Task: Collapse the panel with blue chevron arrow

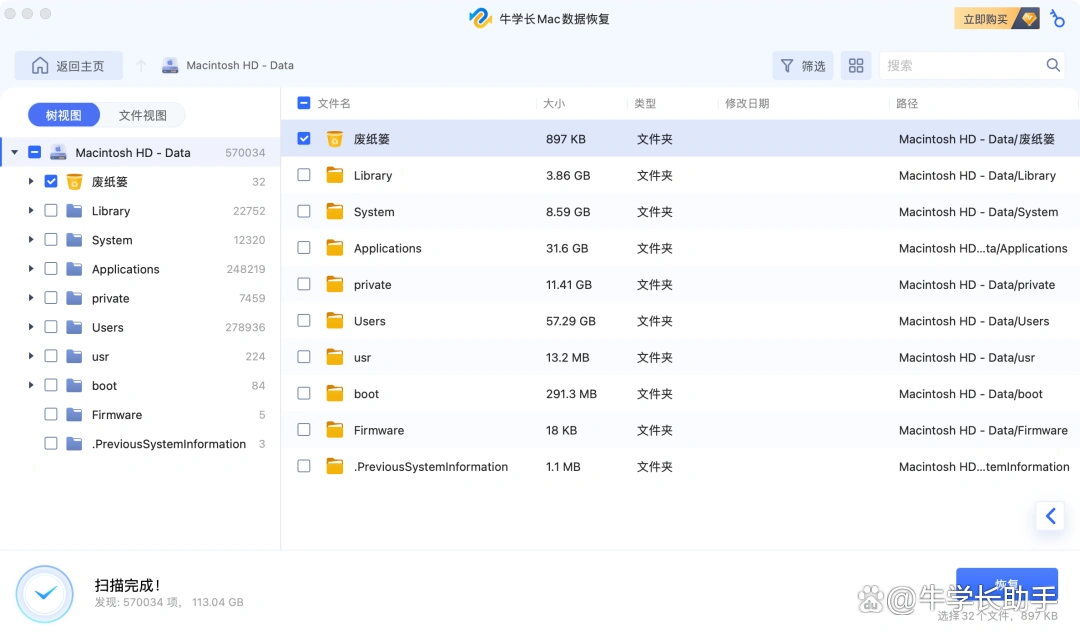Action: click(x=1049, y=516)
